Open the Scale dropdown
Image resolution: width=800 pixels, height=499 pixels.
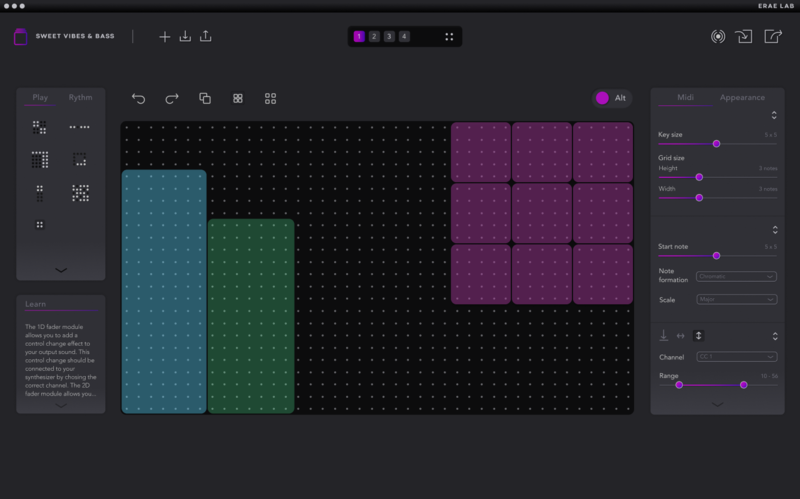click(736, 299)
